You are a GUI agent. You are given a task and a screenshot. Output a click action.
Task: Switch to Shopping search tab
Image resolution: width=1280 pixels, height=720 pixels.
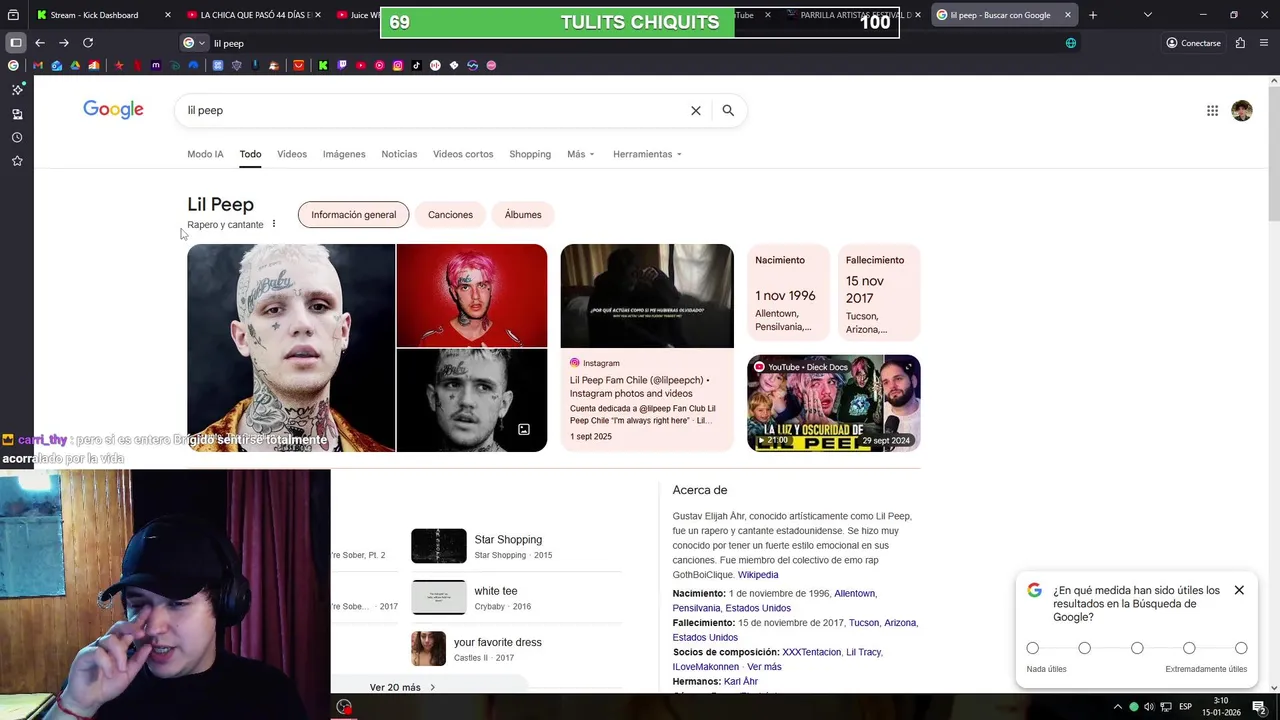click(x=530, y=154)
